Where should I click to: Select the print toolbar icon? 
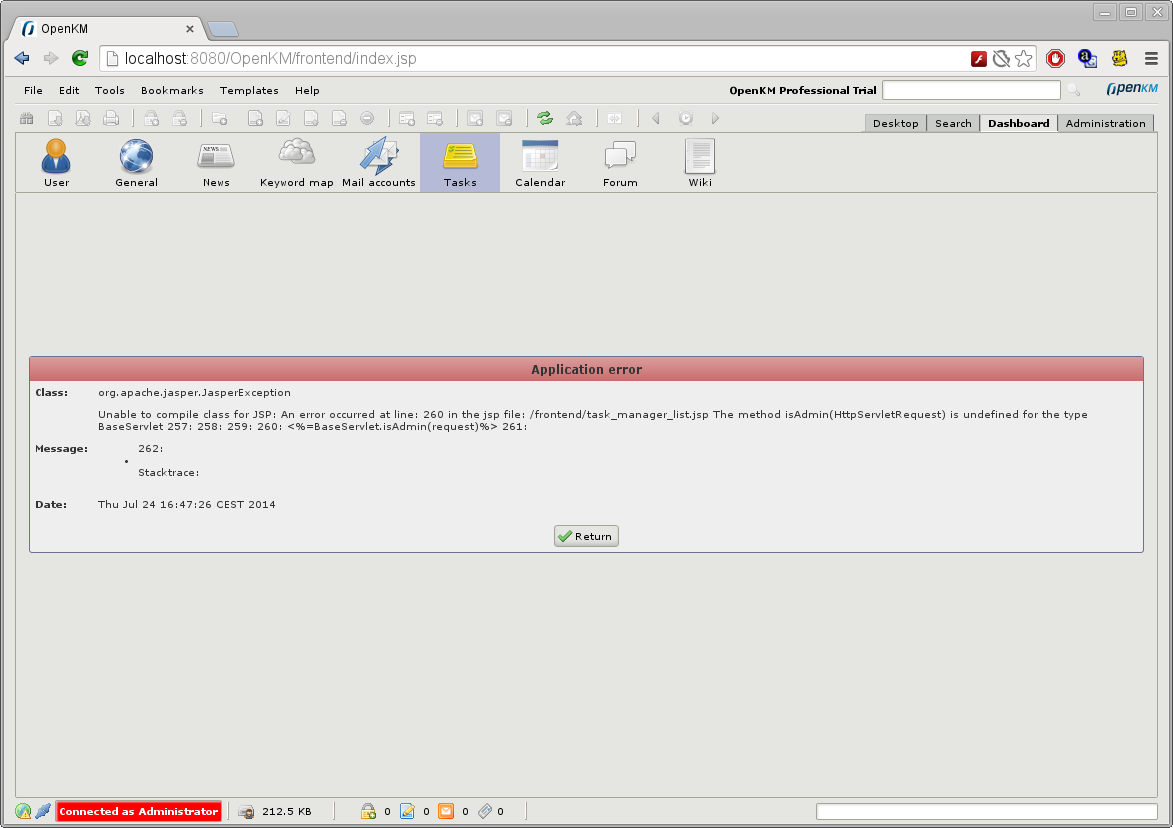click(x=113, y=118)
